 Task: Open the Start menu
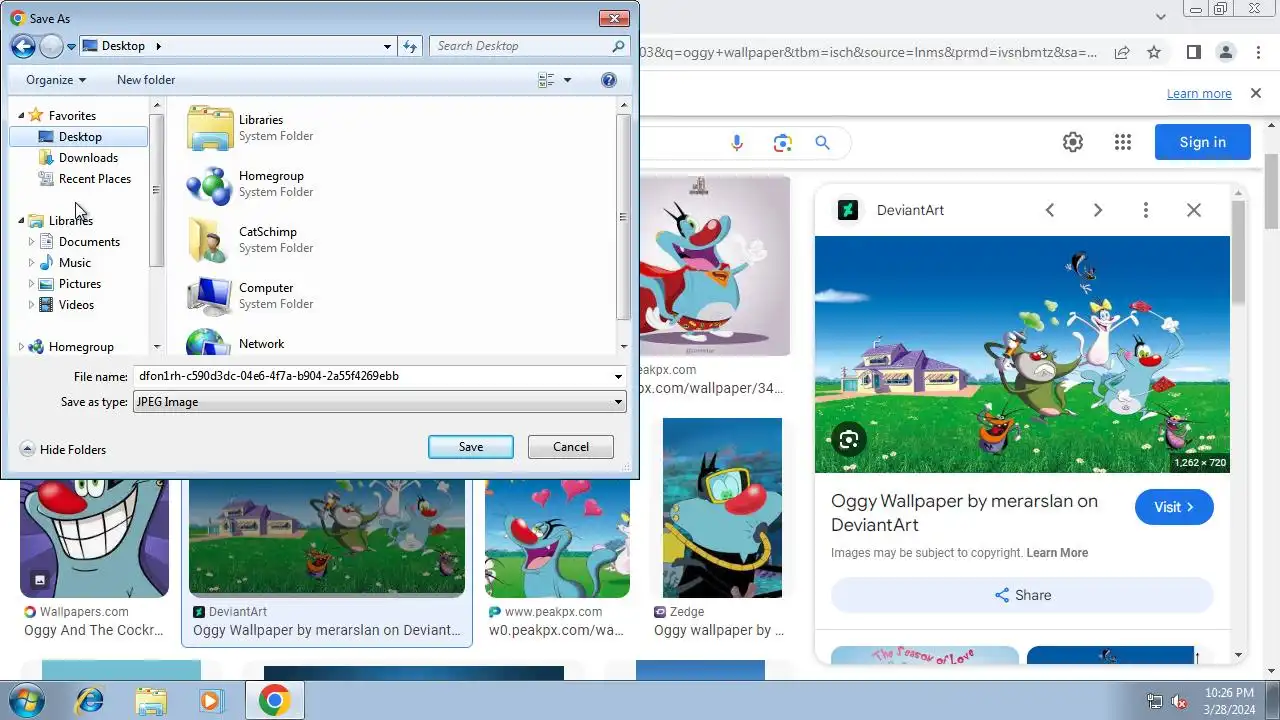[27, 700]
